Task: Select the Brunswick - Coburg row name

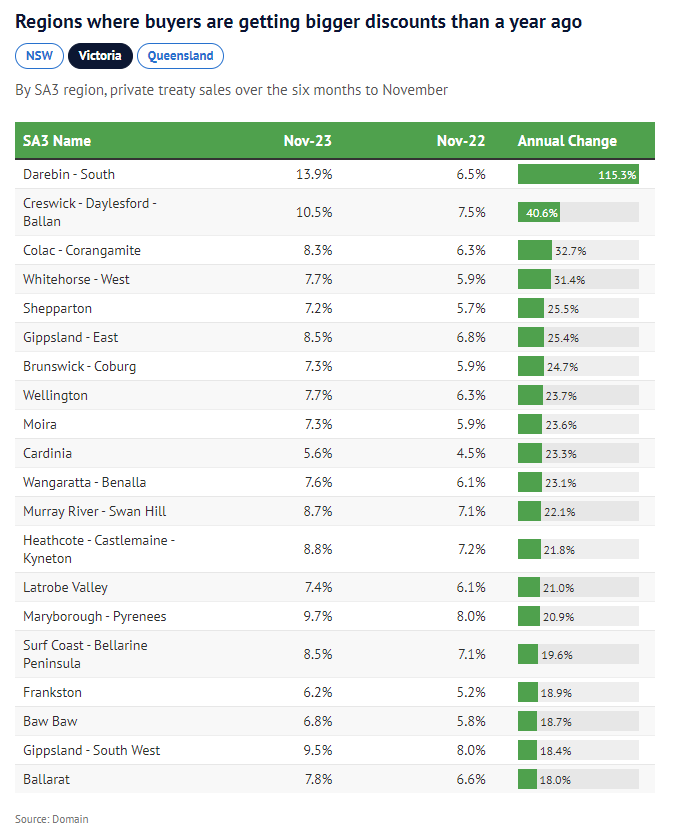Action: click(x=79, y=366)
